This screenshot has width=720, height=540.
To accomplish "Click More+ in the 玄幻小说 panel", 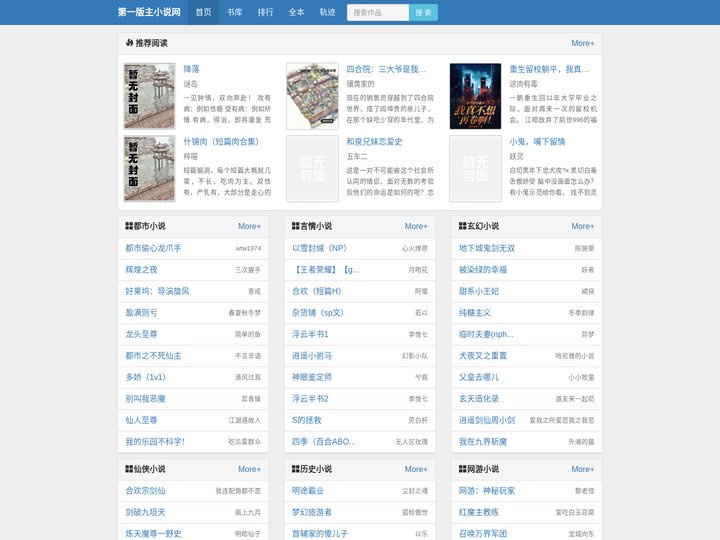I will [583, 226].
